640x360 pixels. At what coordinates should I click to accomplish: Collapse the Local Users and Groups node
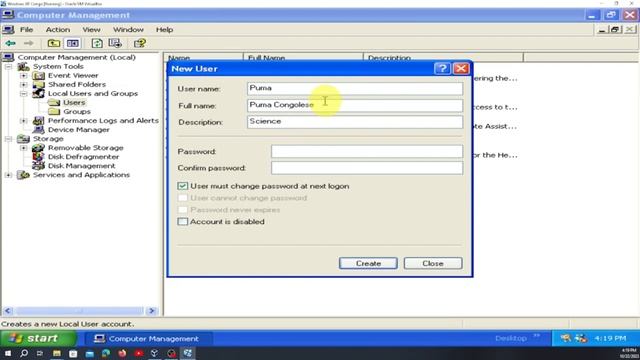click(24, 93)
